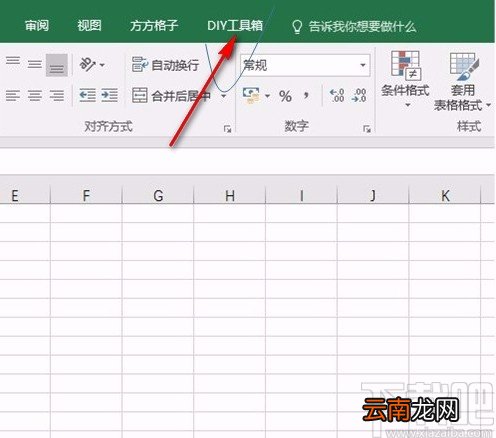Image resolution: width=496 pixels, height=438 pixels.
Task: Decrease the indent level
Action: 88,95
